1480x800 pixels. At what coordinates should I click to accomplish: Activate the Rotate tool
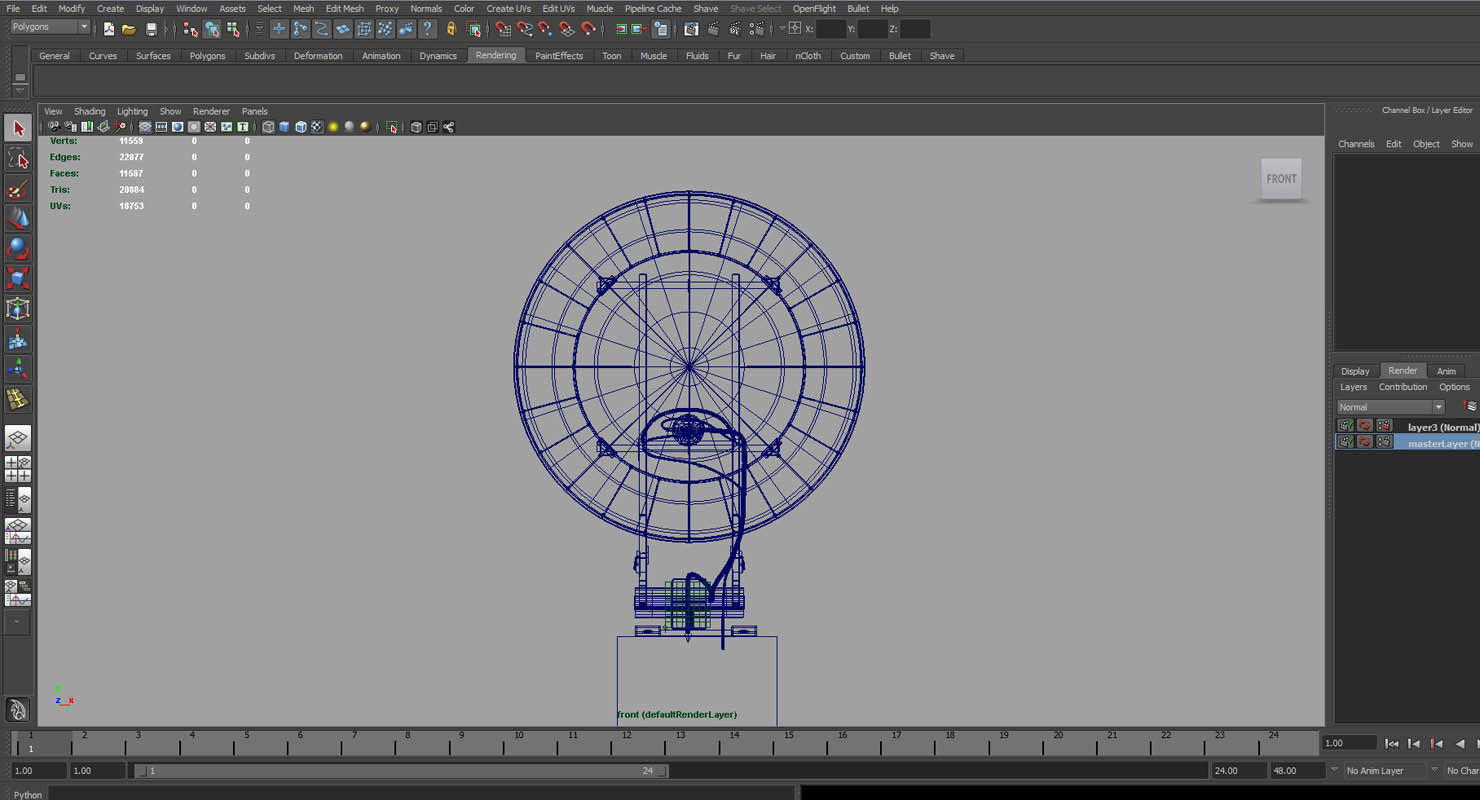(x=18, y=248)
